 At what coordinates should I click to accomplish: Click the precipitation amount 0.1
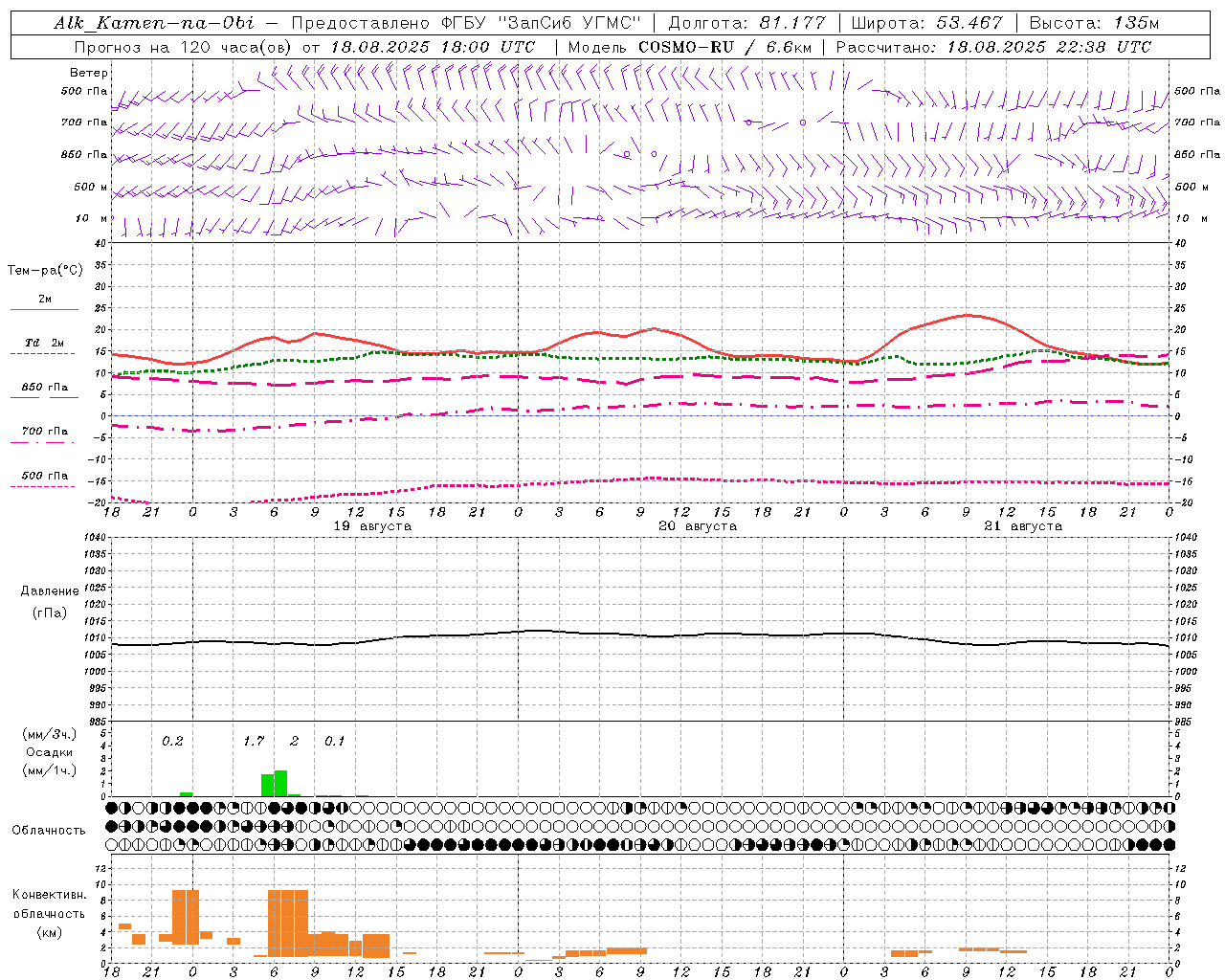point(334,741)
